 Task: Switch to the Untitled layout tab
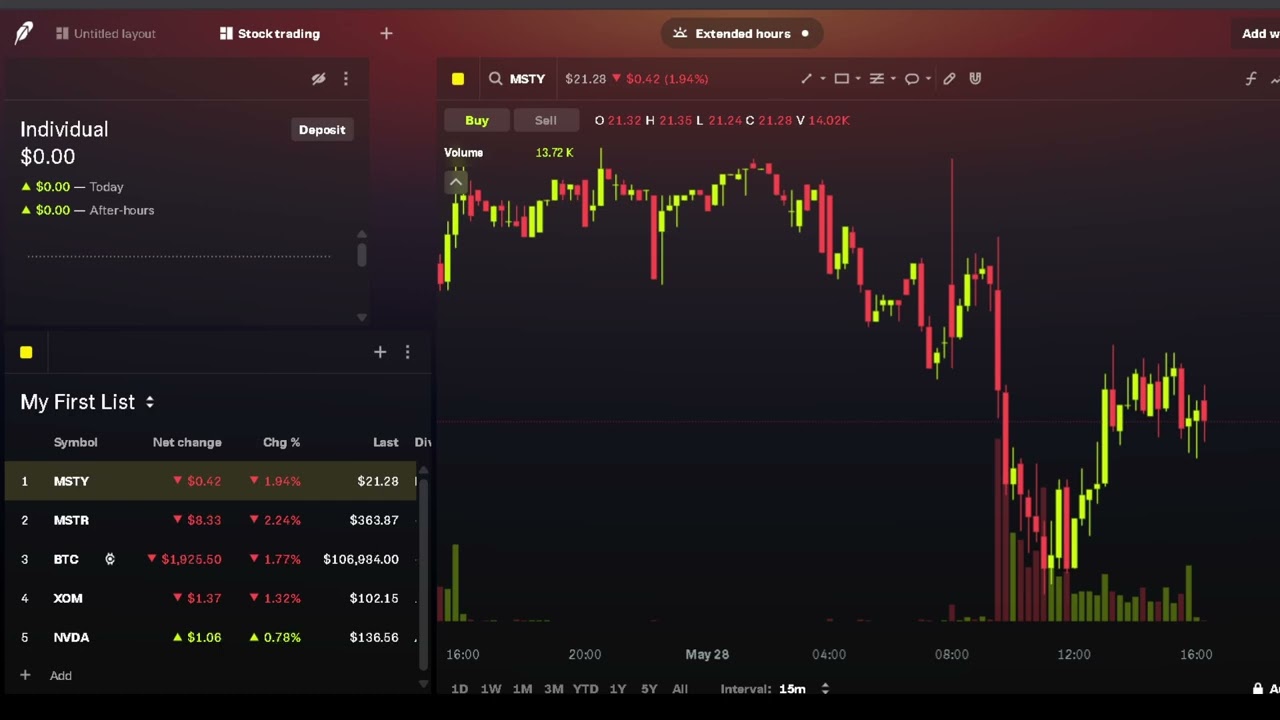coord(105,33)
